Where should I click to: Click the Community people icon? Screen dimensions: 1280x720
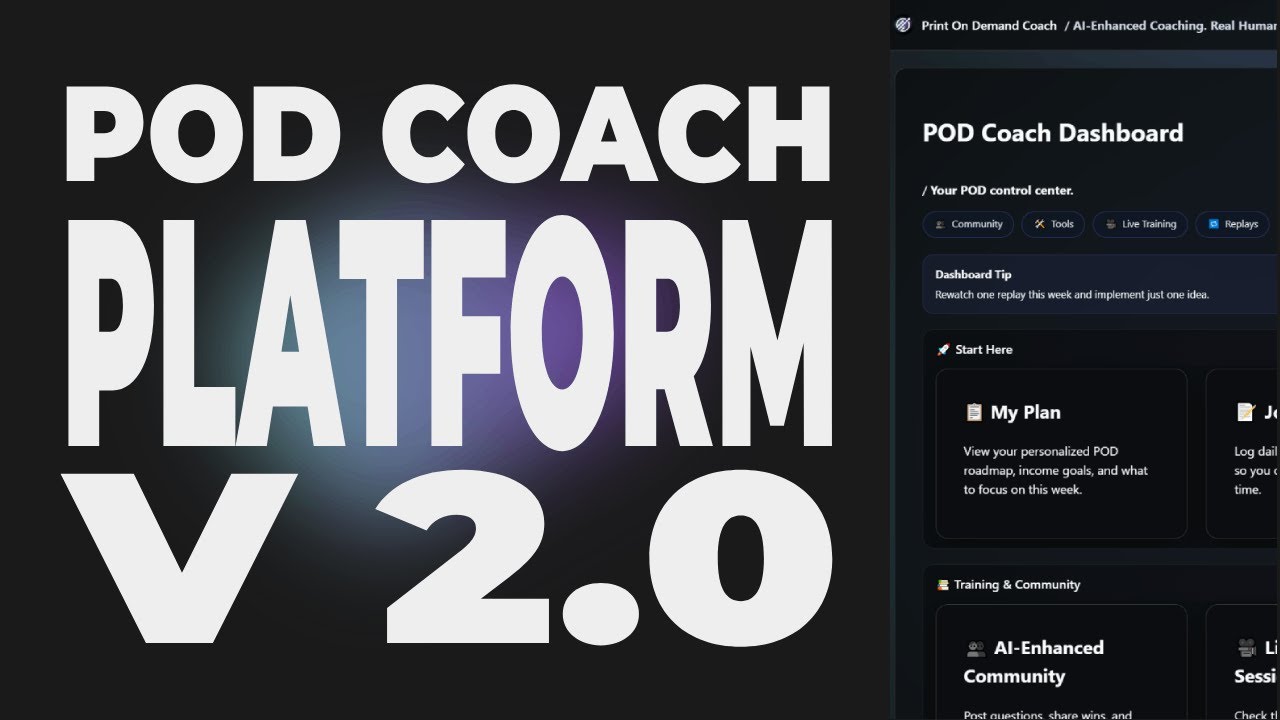point(940,224)
